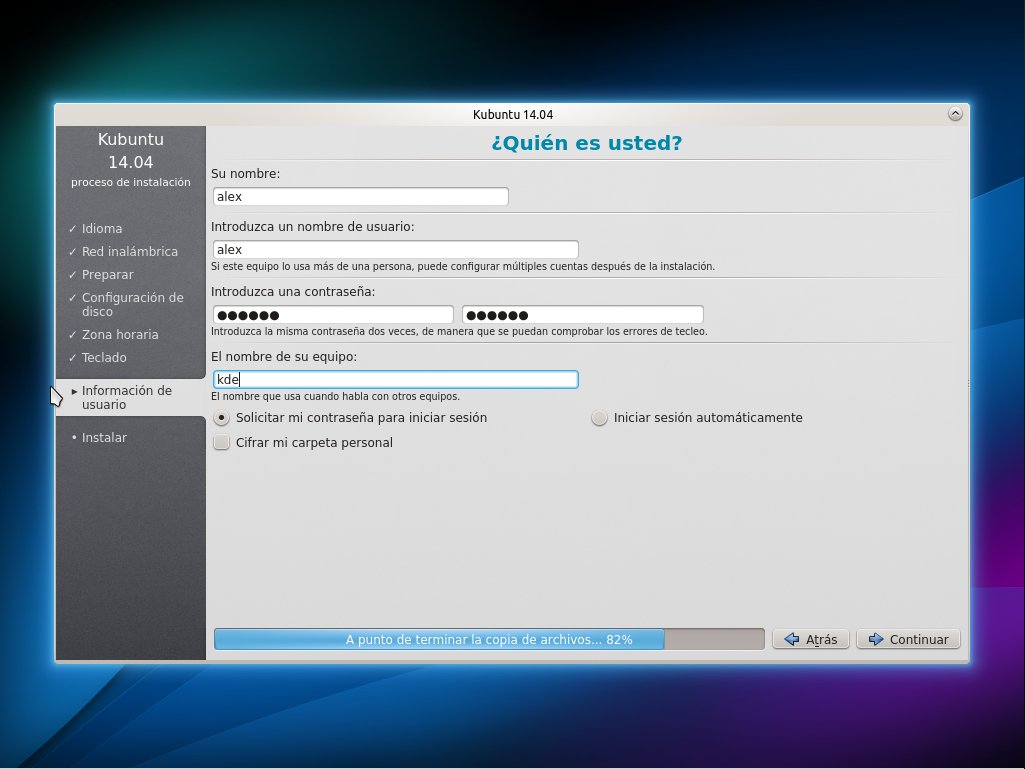Choose Iniciar sesión automáticamente option
Image resolution: width=1025 pixels, height=769 pixels.
coord(697,417)
